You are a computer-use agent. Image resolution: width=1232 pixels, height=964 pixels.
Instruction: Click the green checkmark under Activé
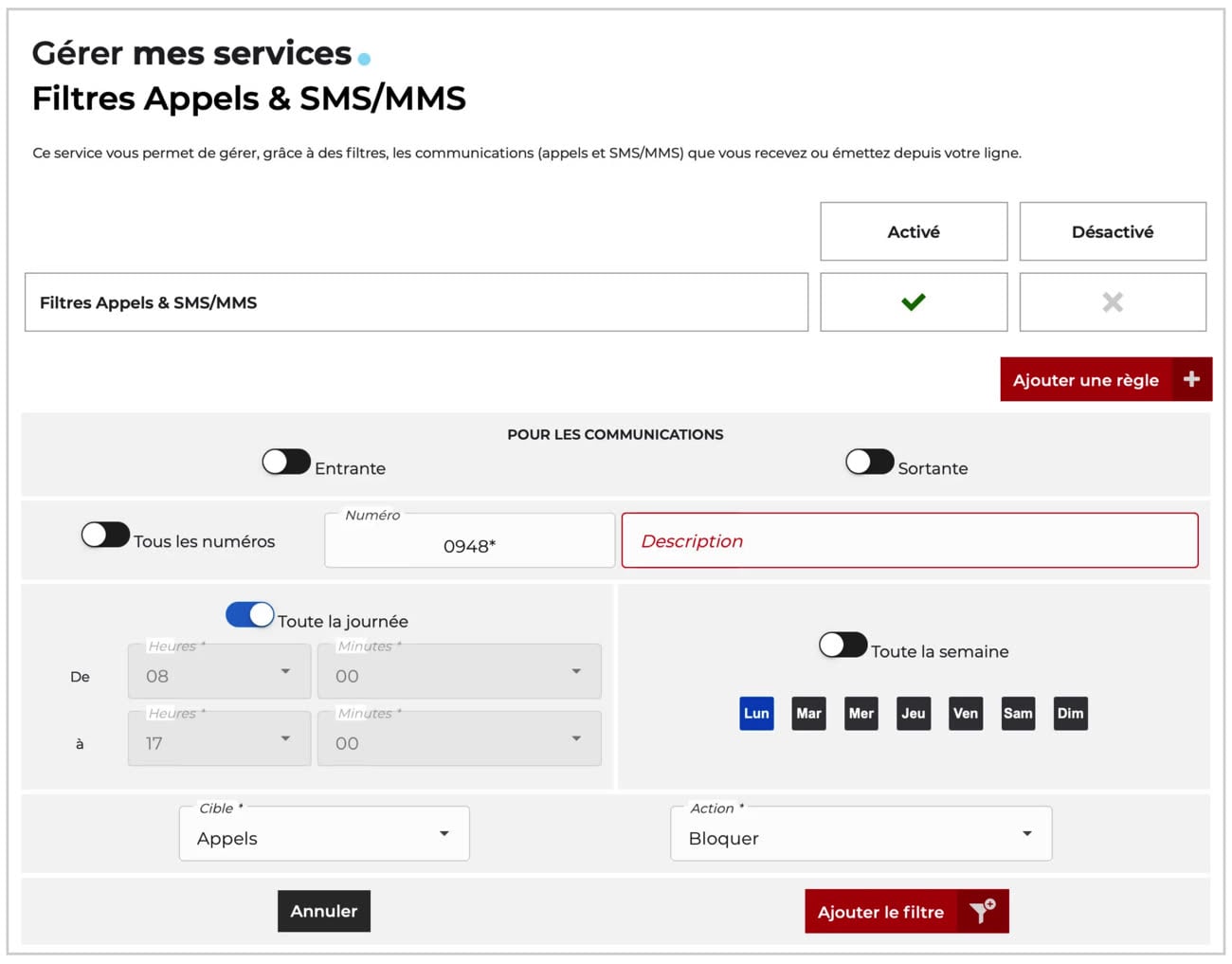click(913, 302)
